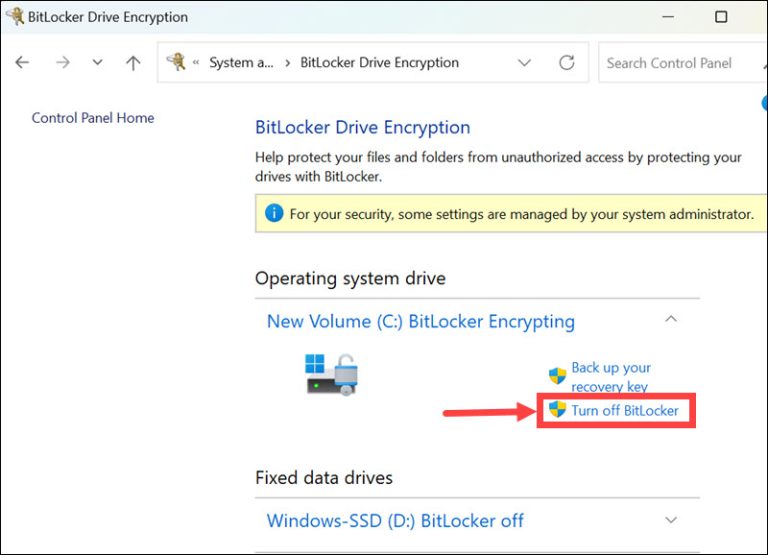Click BitLocker keys icon in address bar
768x555 pixels.
click(x=176, y=62)
